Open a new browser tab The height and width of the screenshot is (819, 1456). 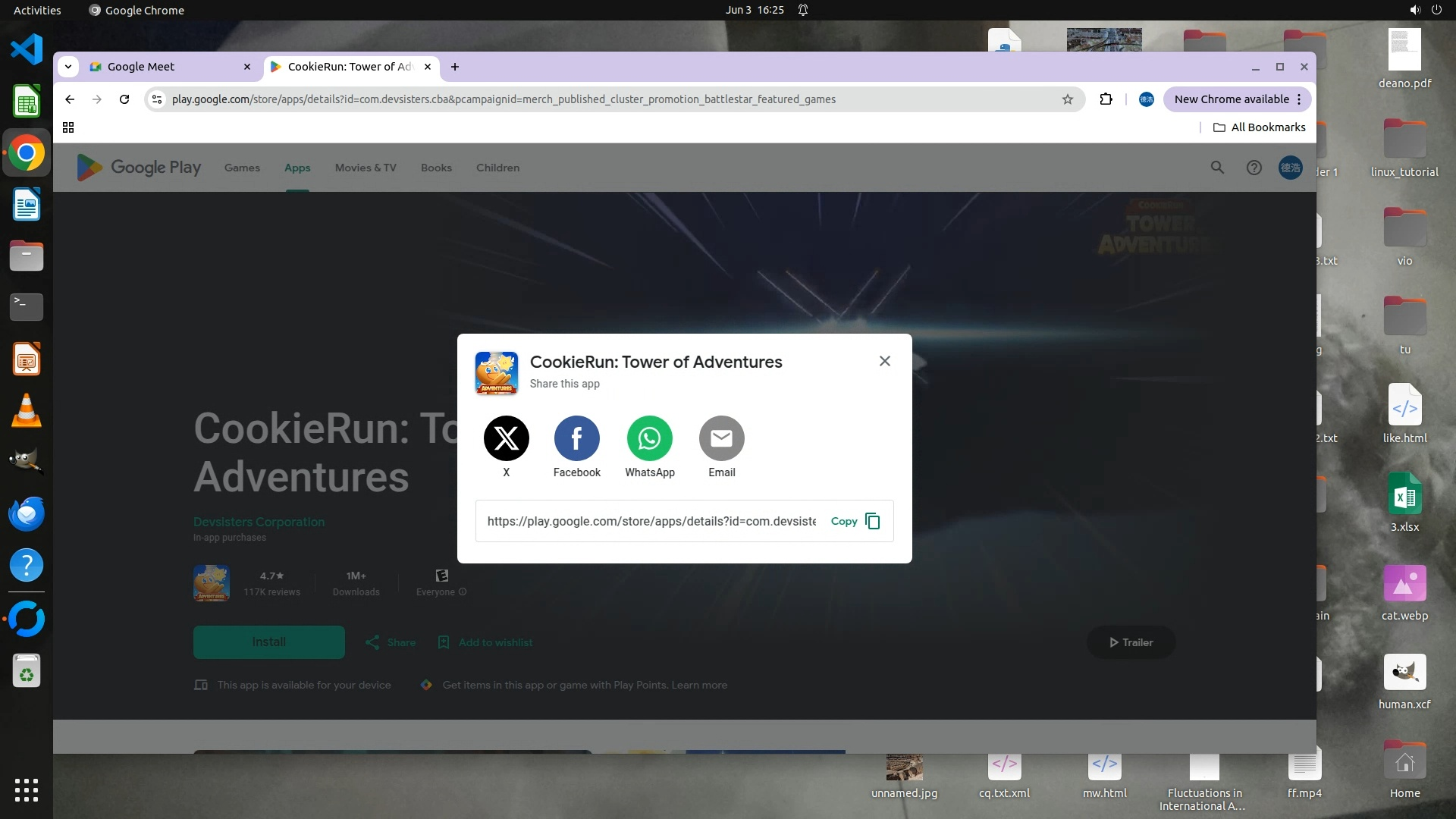[455, 67]
